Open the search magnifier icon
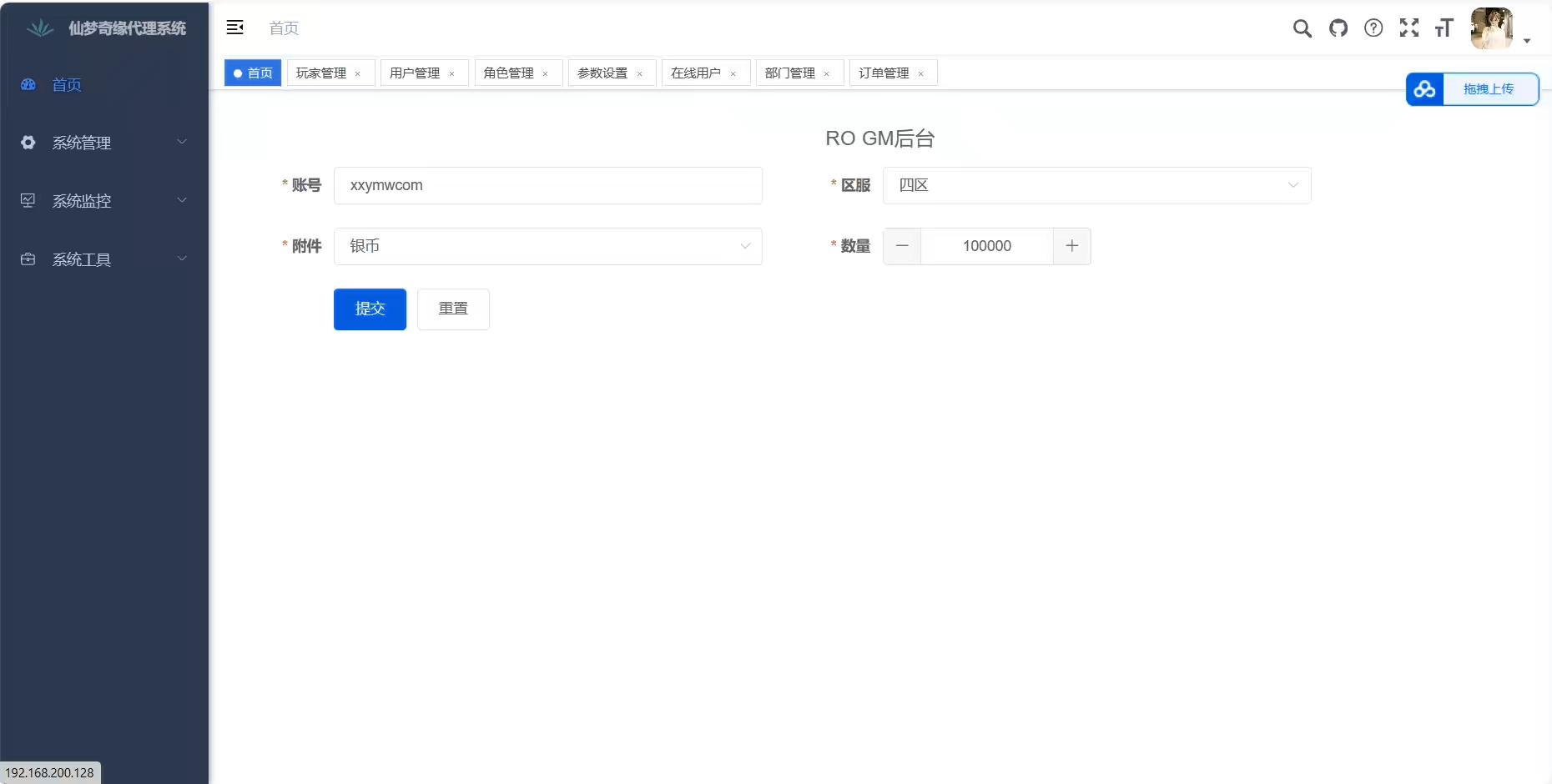The image size is (1552, 784). [x=1302, y=28]
